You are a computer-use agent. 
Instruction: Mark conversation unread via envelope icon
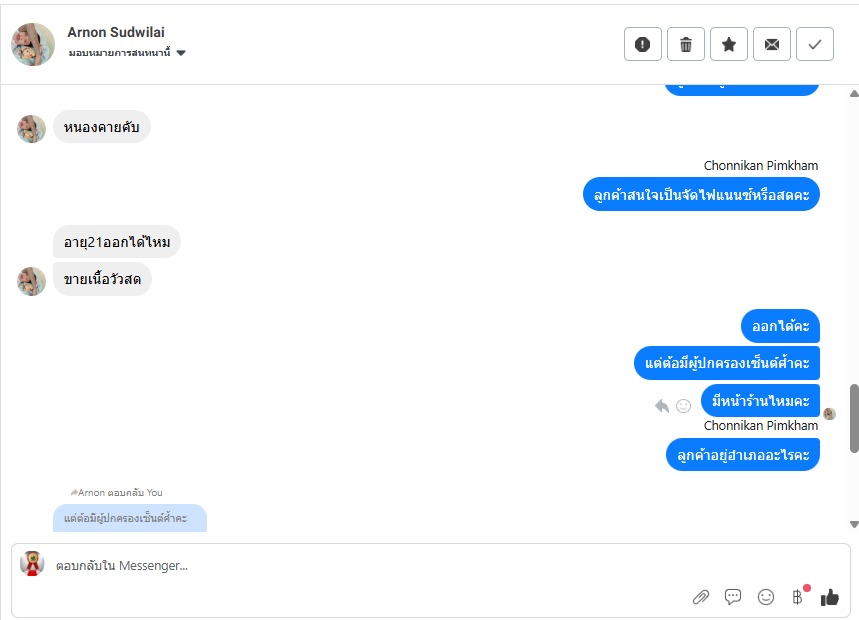click(x=772, y=44)
